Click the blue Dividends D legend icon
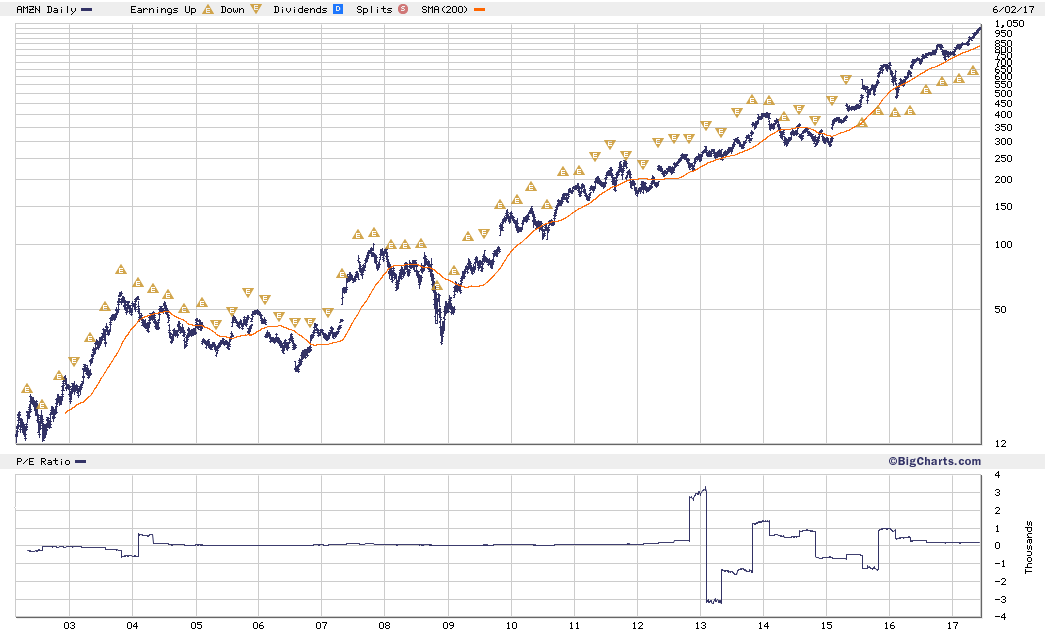1045x635 pixels. (x=338, y=9)
